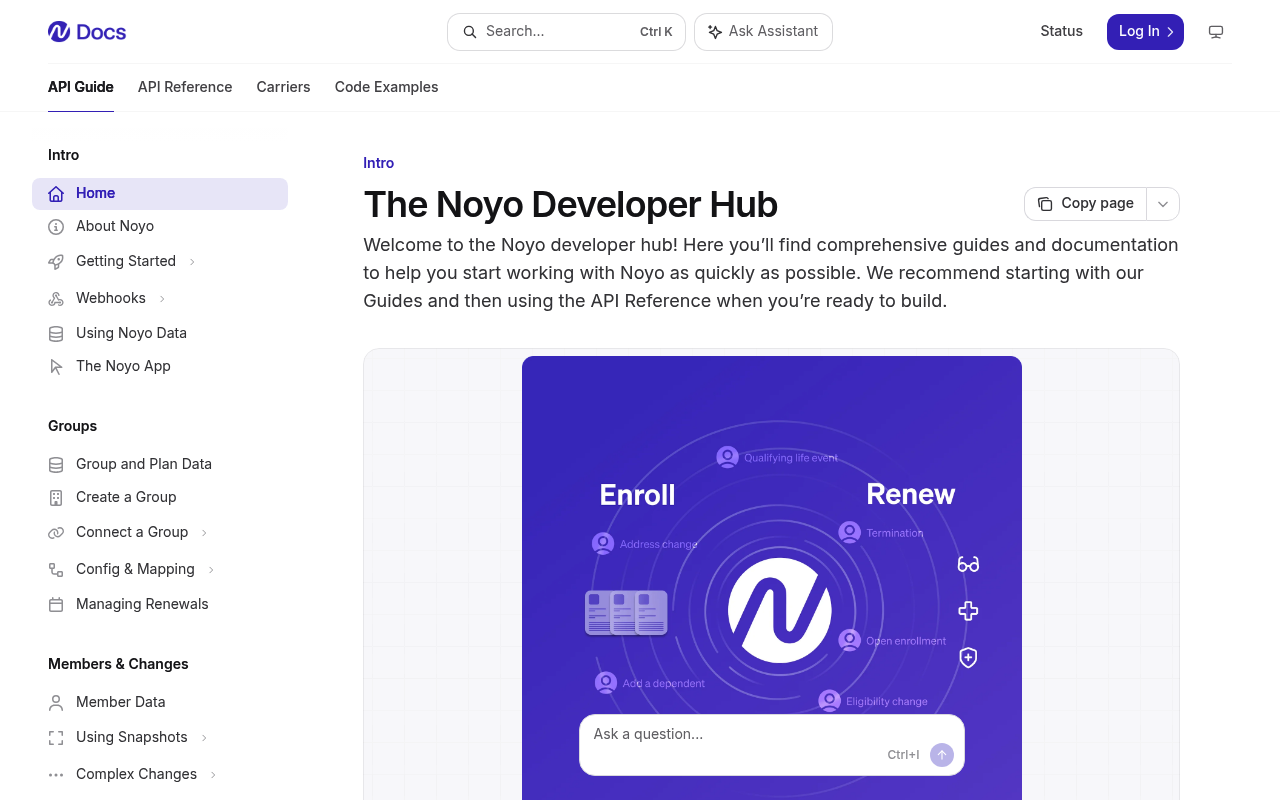The width and height of the screenshot is (1280, 800).
Task: Go to the Code Examples tab
Action: click(x=387, y=87)
